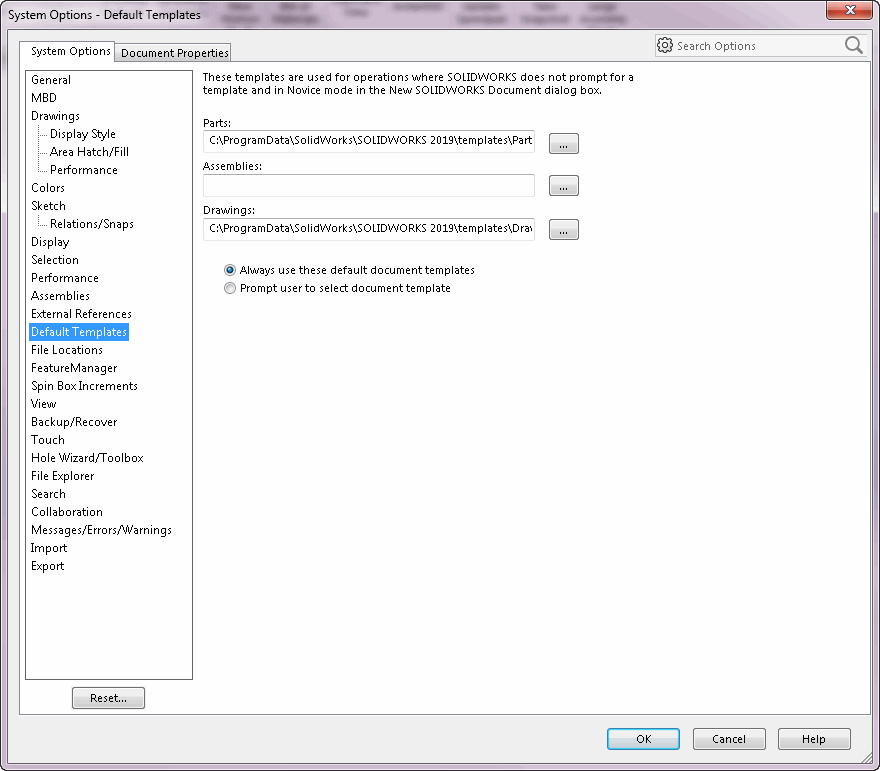
Task: Click the empty Assemblies path field
Action: click(369, 185)
